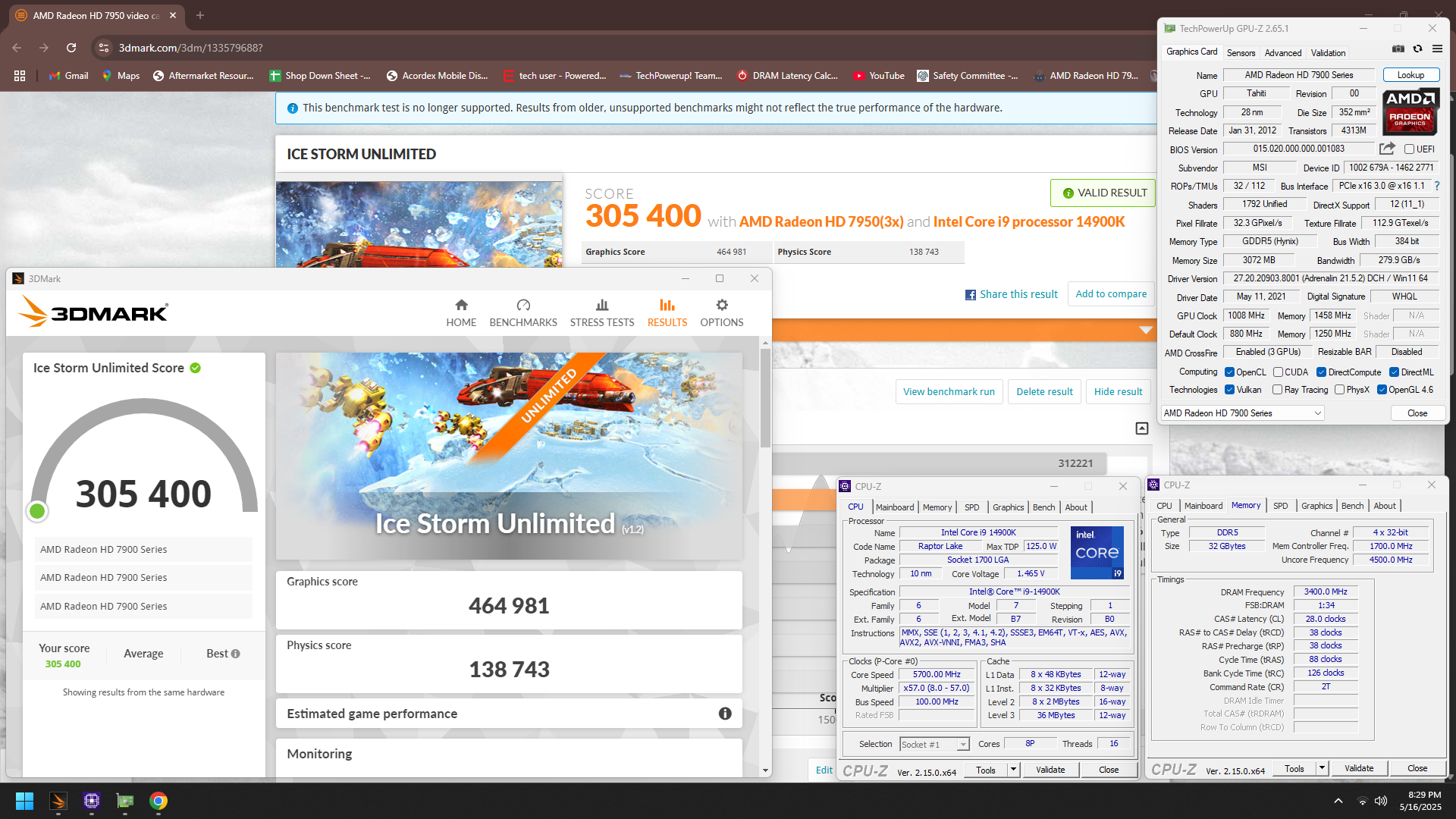The image size is (1456, 819).
Task: Click Hide result button
Action: pos(1118,392)
